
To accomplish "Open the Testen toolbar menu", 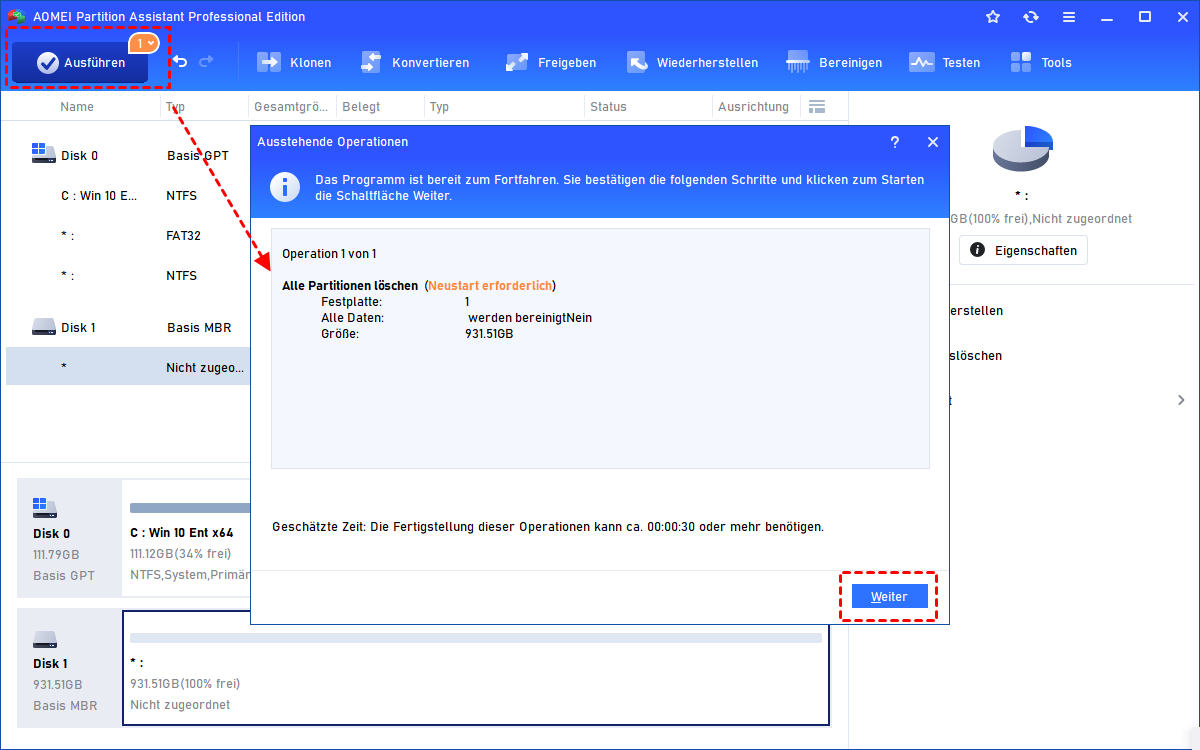I will (944, 62).
